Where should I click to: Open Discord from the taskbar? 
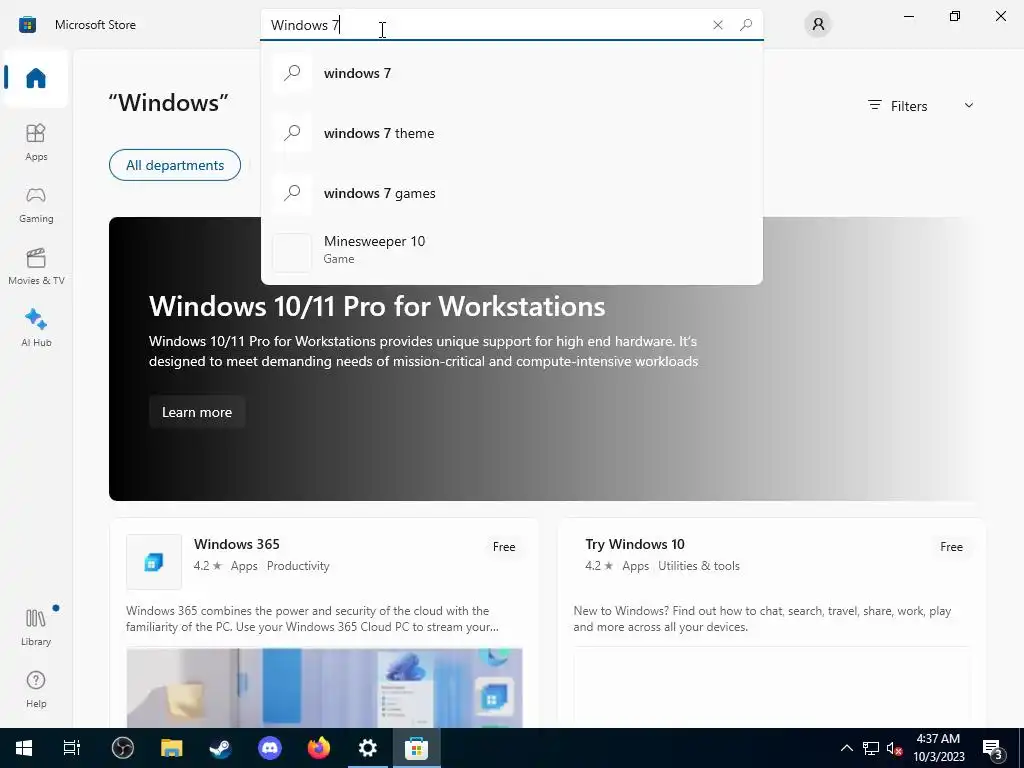pos(270,748)
